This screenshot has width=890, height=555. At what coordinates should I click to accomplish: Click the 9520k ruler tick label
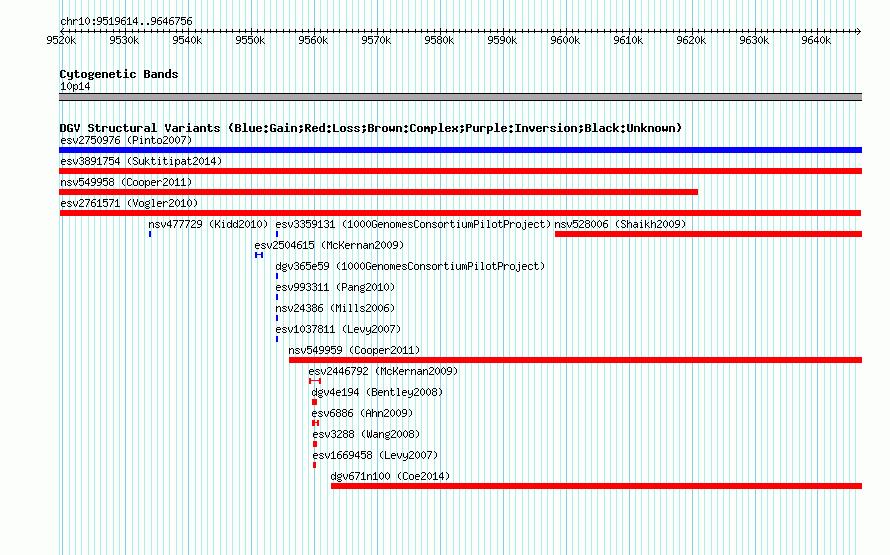pyautogui.click(x=61, y=40)
